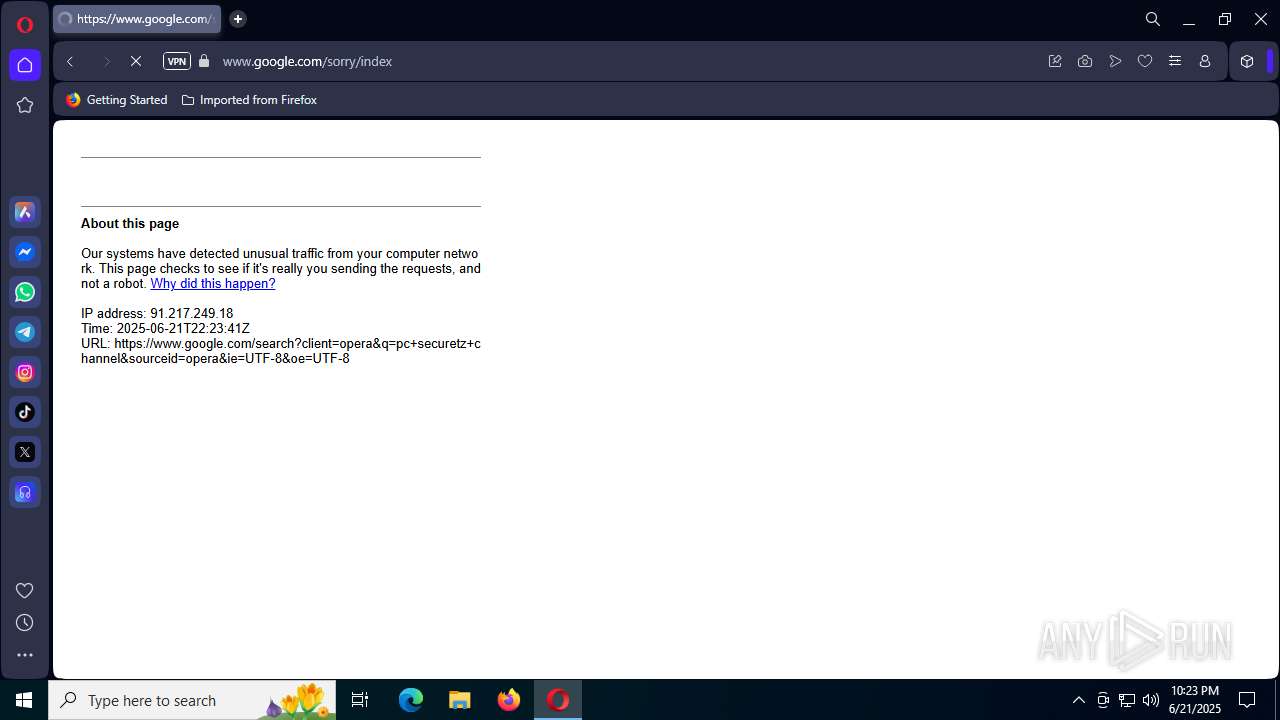This screenshot has height=720, width=1280.
Task: Toggle the VPN badge
Action: click(177, 61)
